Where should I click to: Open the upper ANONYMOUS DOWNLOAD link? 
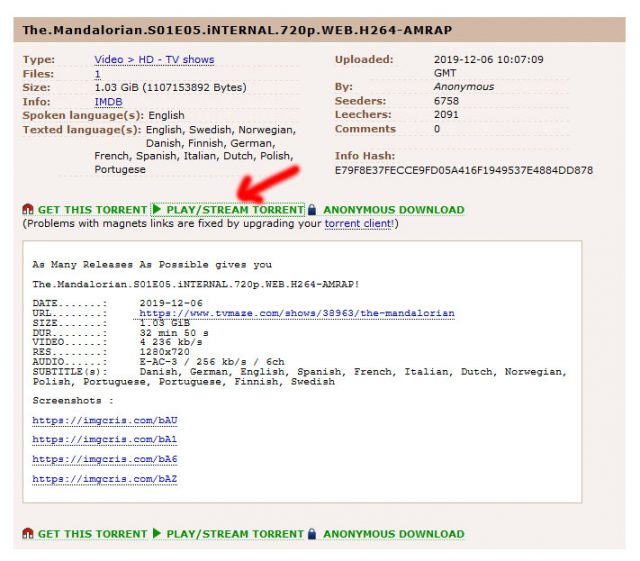point(394,210)
